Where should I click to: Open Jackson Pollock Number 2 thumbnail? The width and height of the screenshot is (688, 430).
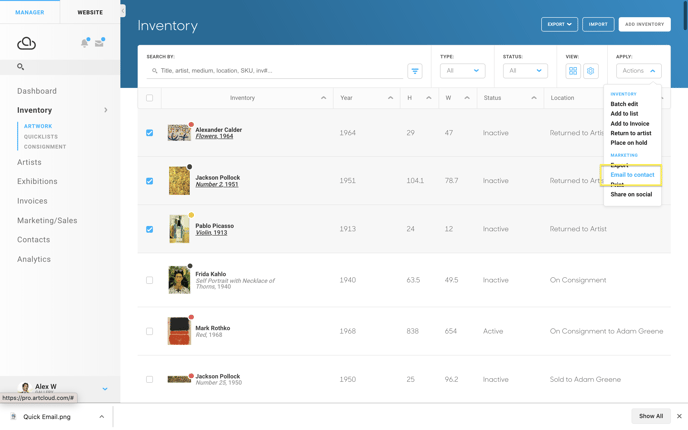[179, 180]
